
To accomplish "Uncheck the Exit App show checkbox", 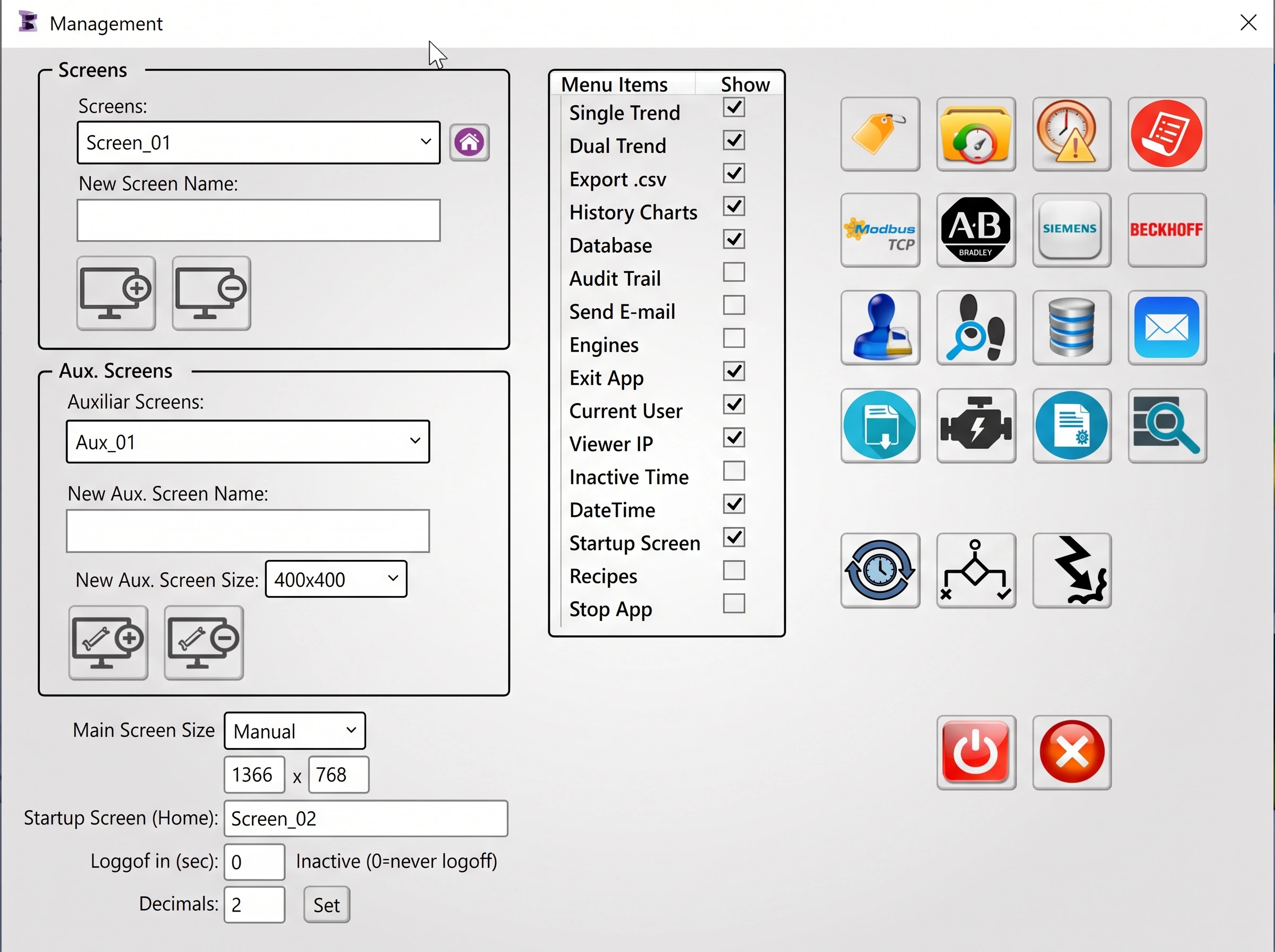I will (734, 372).
